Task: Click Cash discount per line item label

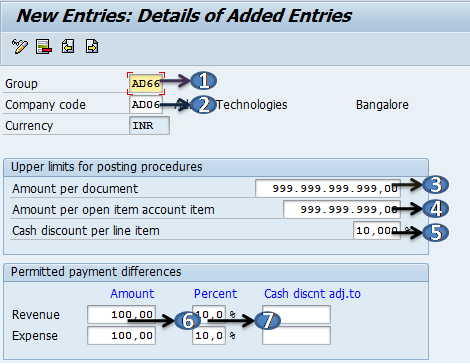Action: [86, 231]
